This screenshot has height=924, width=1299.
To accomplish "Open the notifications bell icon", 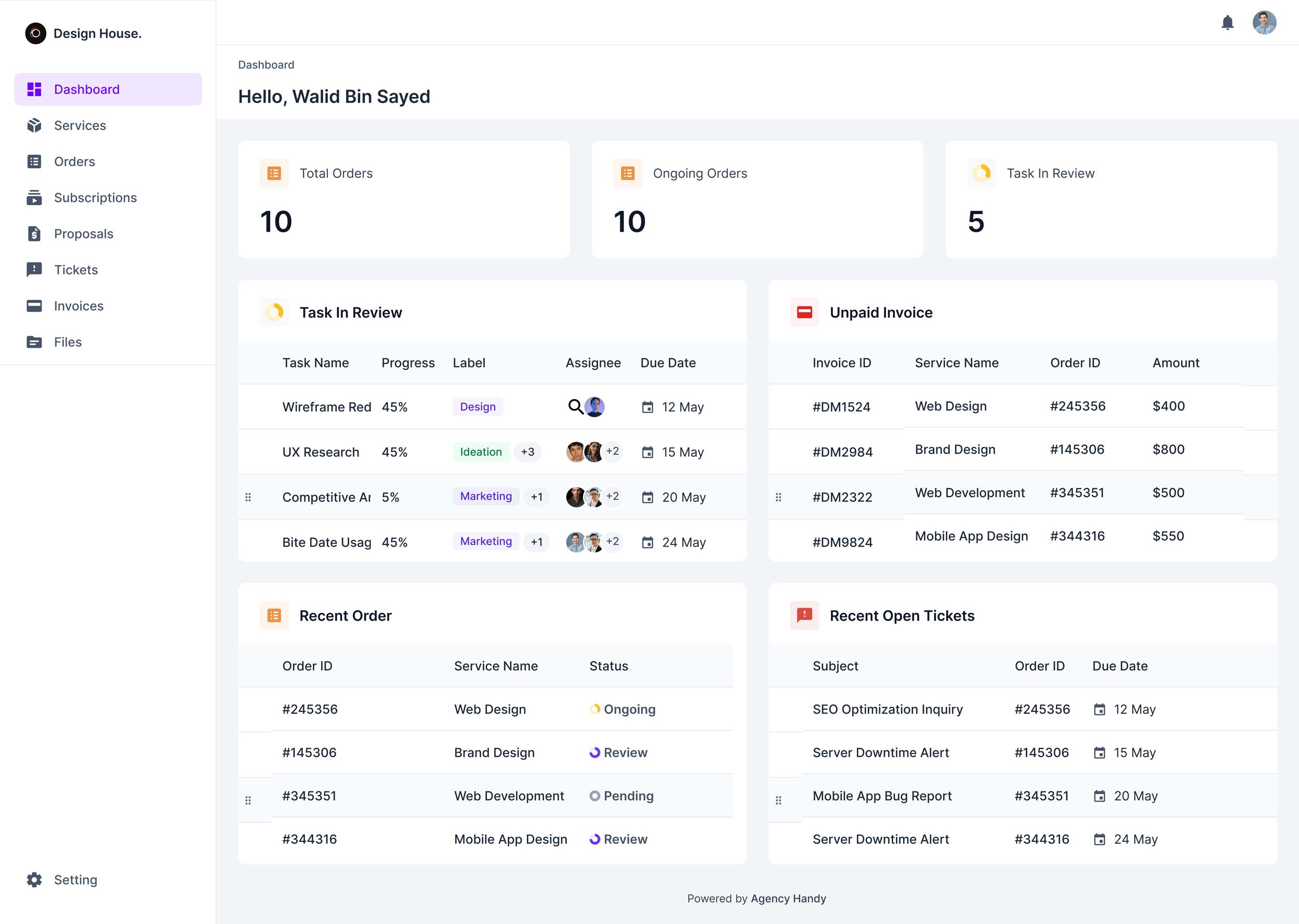I will (x=1227, y=23).
